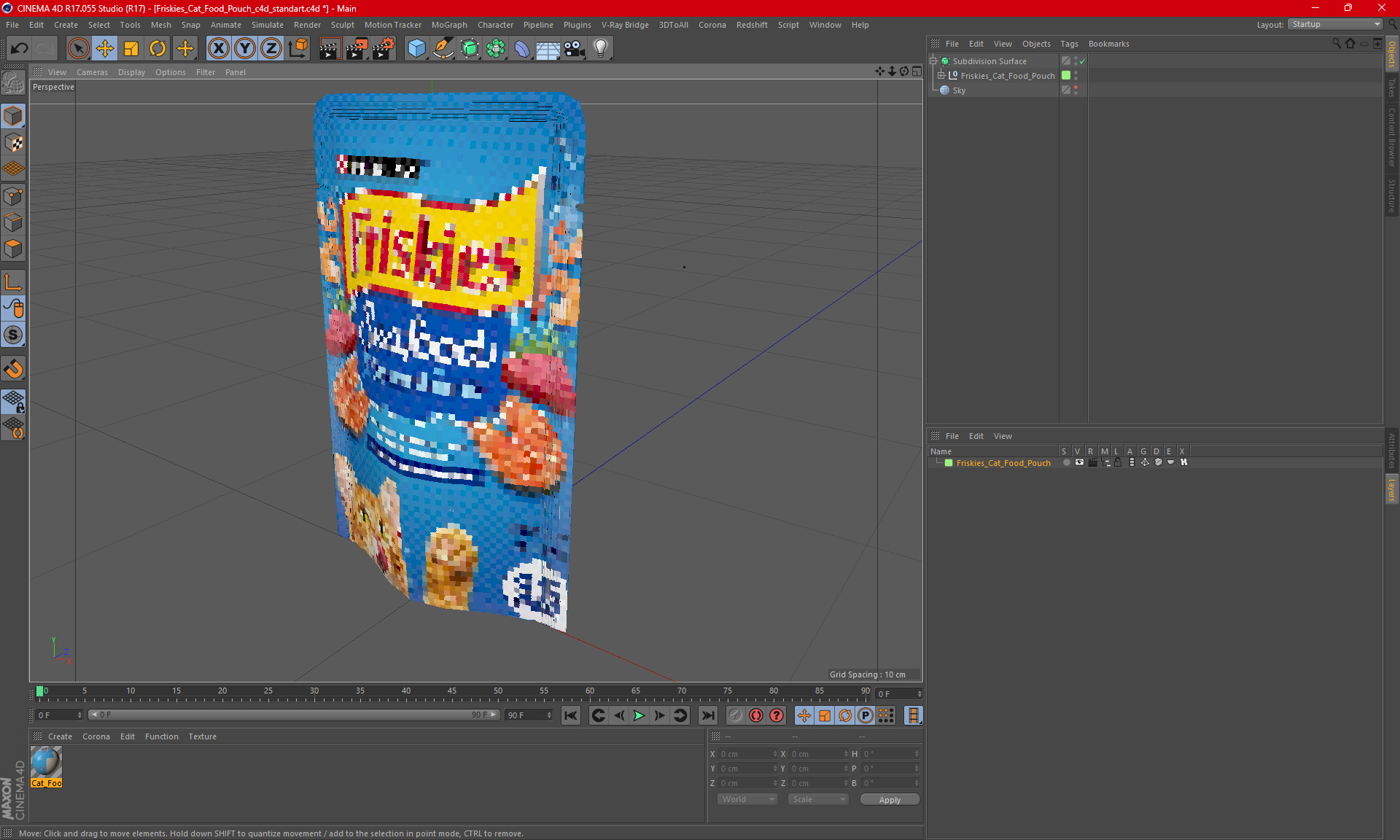Image resolution: width=1400 pixels, height=840 pixels.
Task: Open the World coordinate dropdown
Action: click(747, 799)
